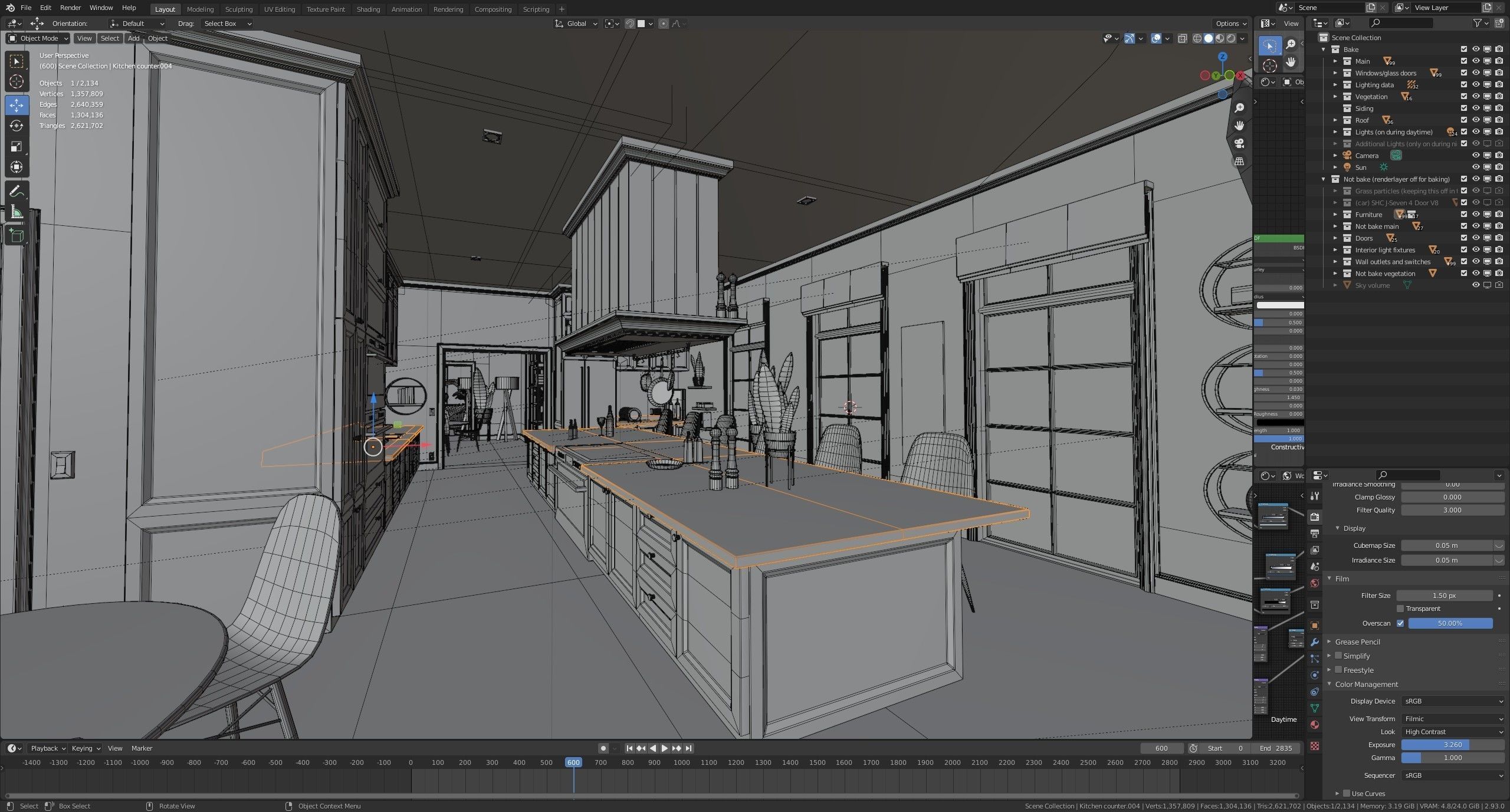Open the viewport Add menu
1510x812 pixels.
(x=134, y=38)
